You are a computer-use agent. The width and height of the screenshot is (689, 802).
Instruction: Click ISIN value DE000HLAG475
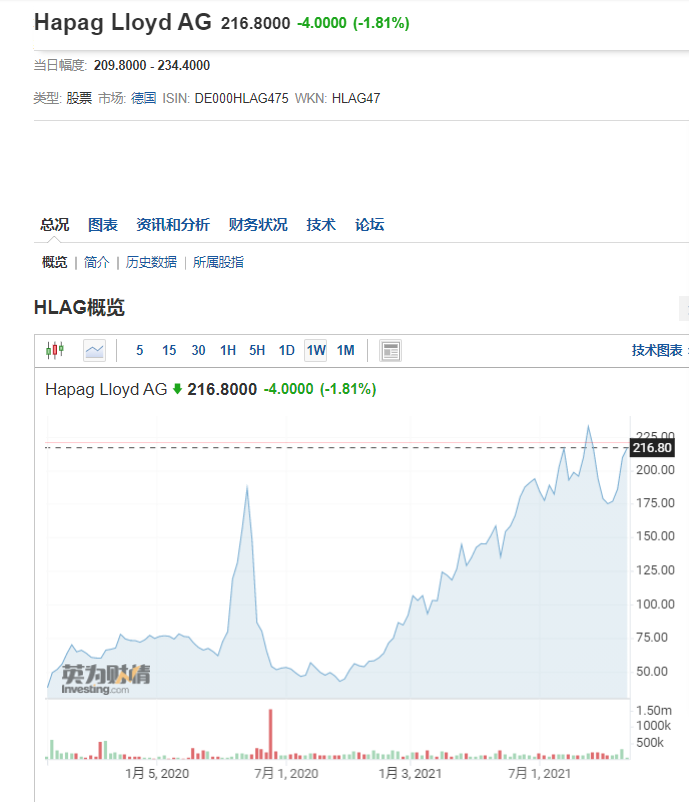pos(241,98)
